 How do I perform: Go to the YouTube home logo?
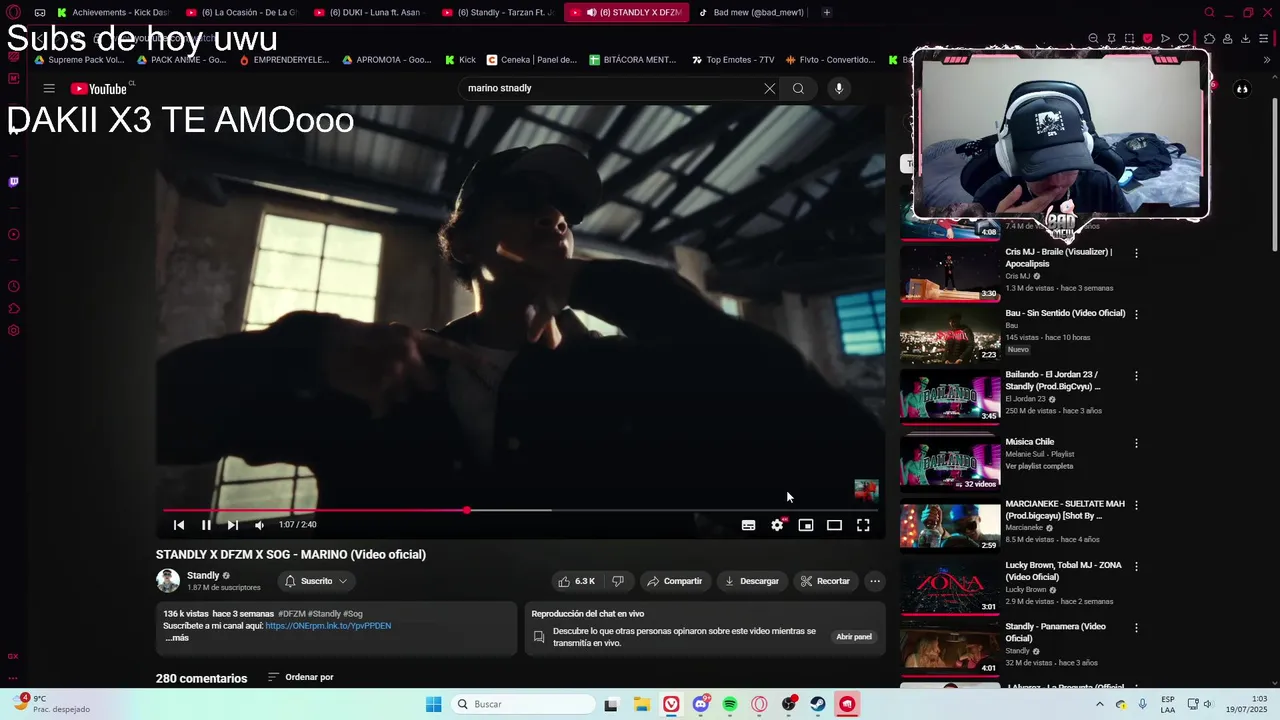(x=99, y=88)
